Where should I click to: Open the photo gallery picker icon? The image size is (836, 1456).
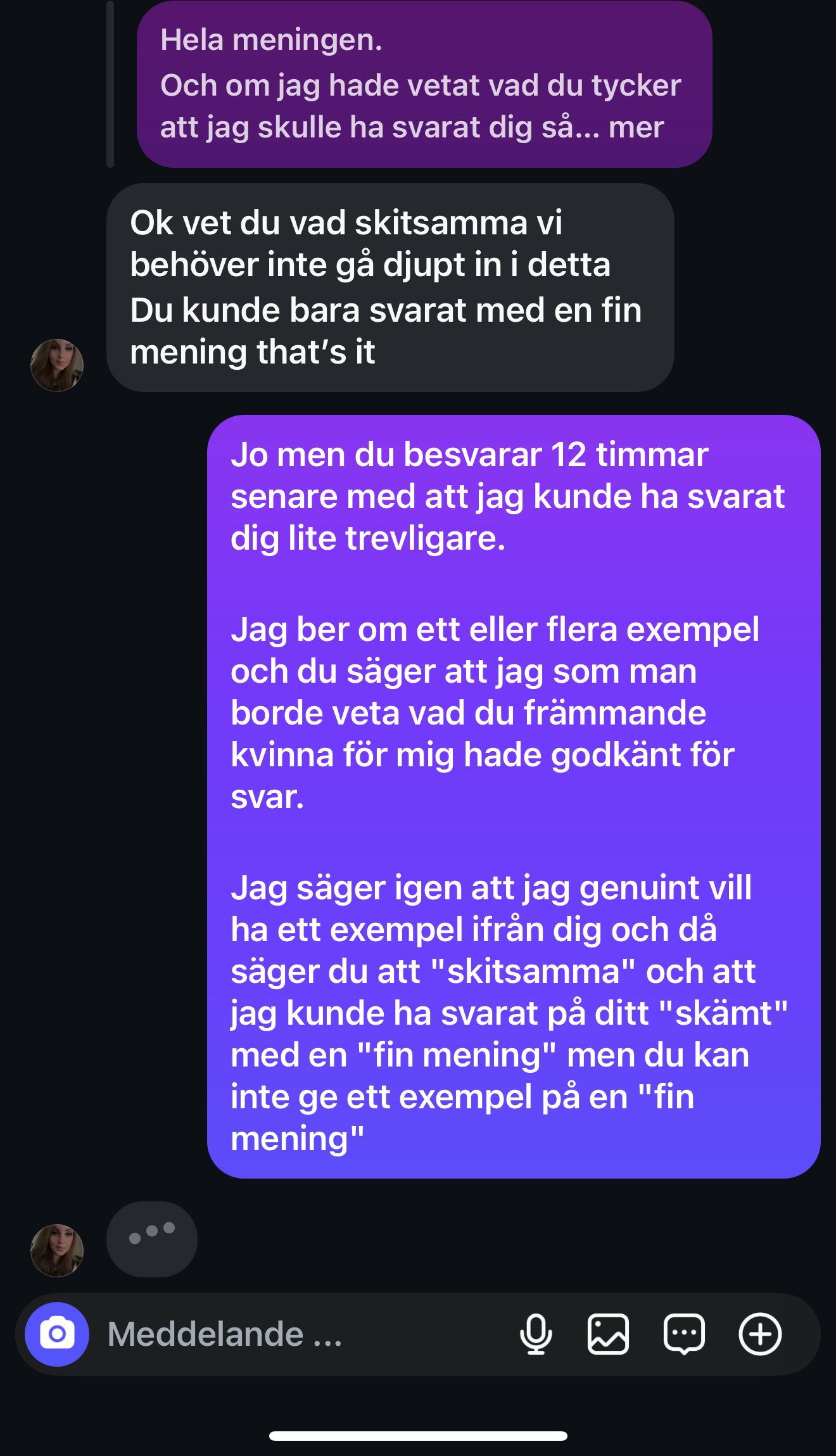point(608,1334)
